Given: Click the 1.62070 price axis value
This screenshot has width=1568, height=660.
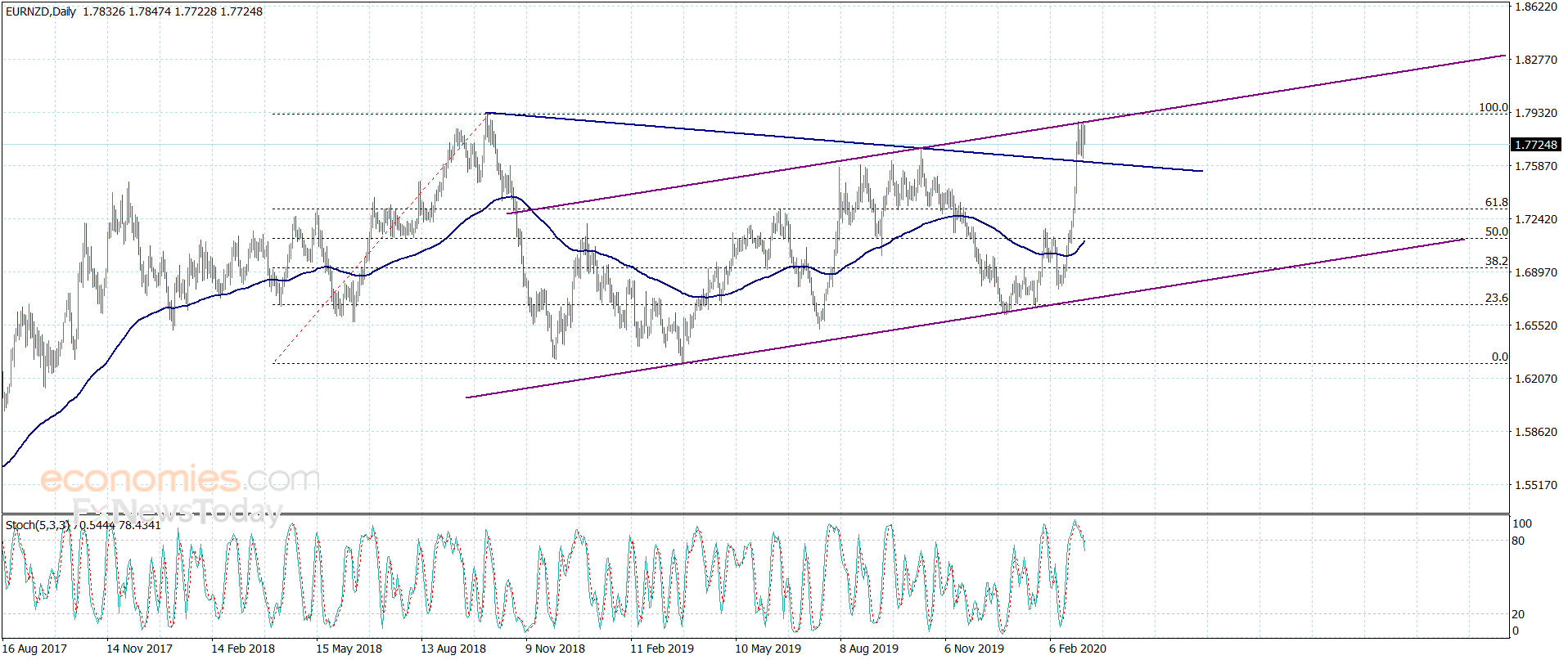Looking at the screenshot, I should coord(1536,379).
